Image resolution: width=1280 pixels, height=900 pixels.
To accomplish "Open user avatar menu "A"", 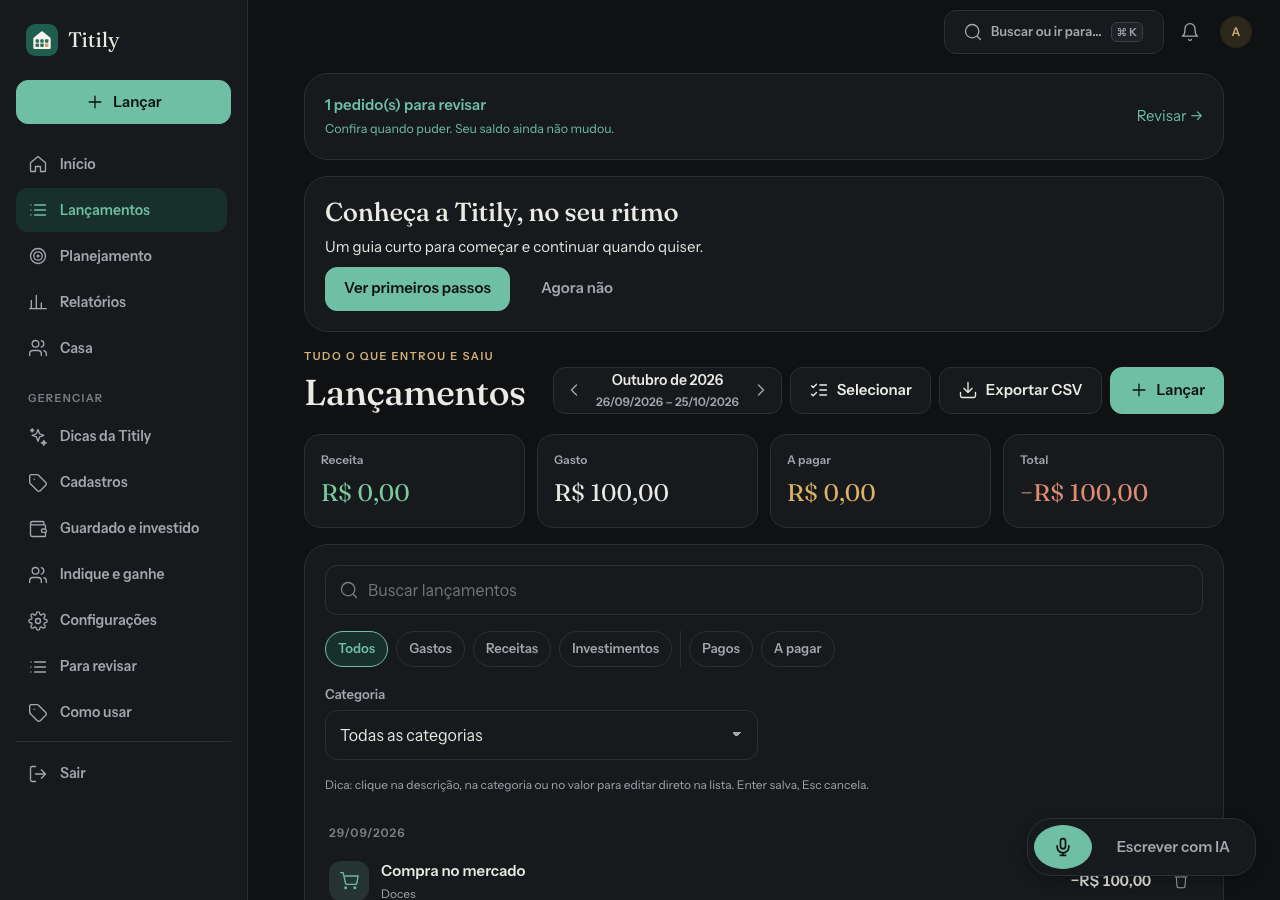I will (1236, 32).
